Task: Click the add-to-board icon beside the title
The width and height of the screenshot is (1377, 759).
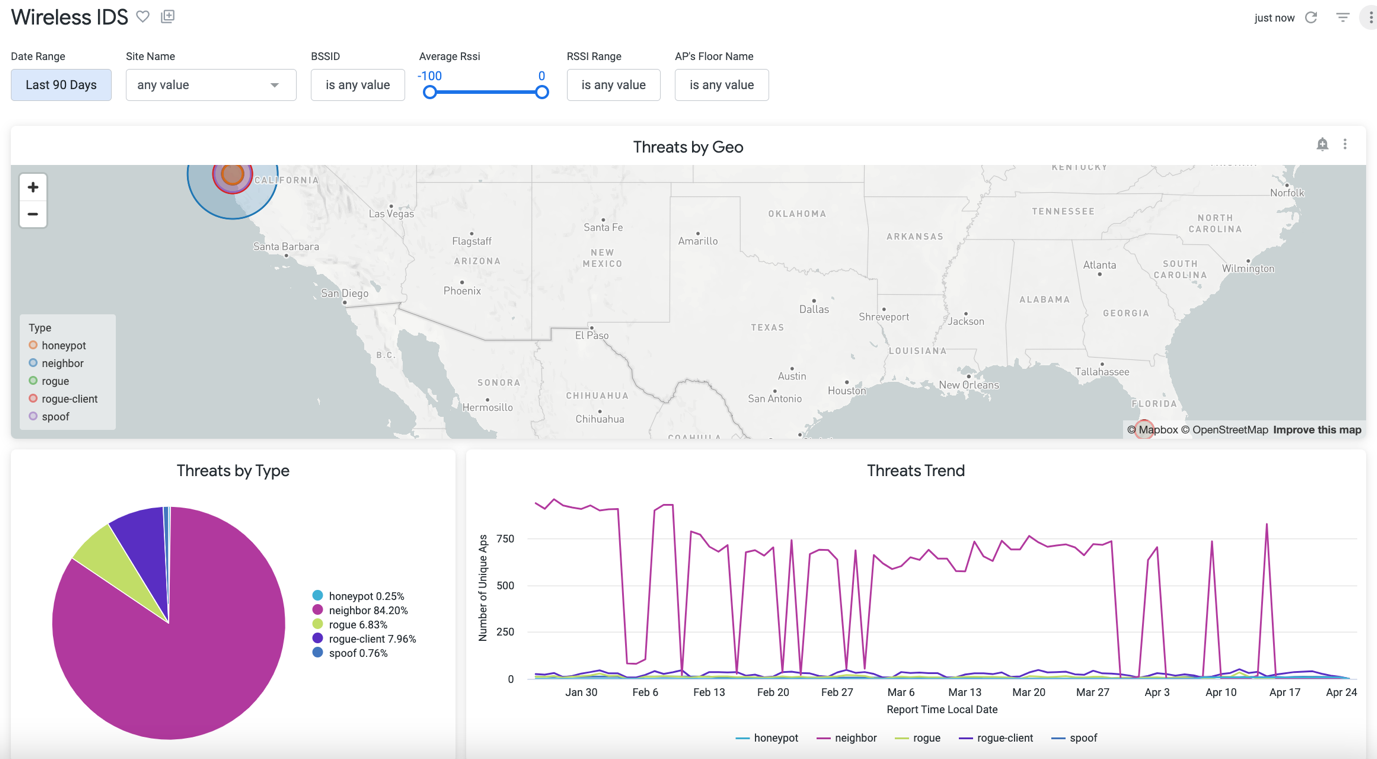Action: coord(168,17)
